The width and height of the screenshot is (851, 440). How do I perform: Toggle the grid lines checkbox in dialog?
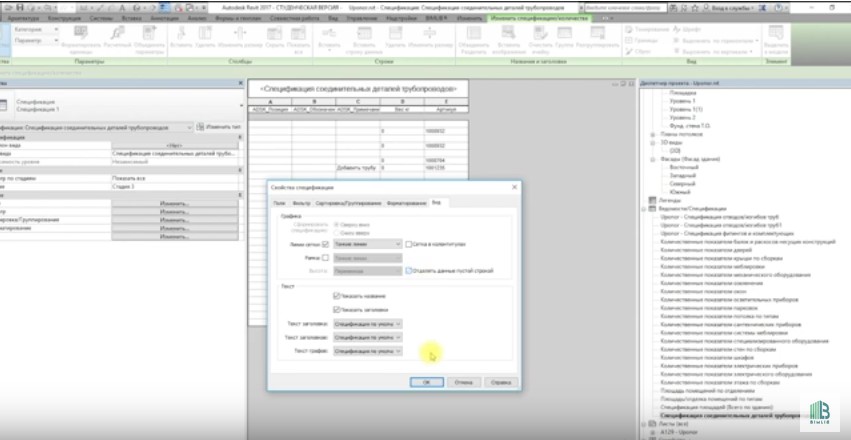(x=326, y=244)
